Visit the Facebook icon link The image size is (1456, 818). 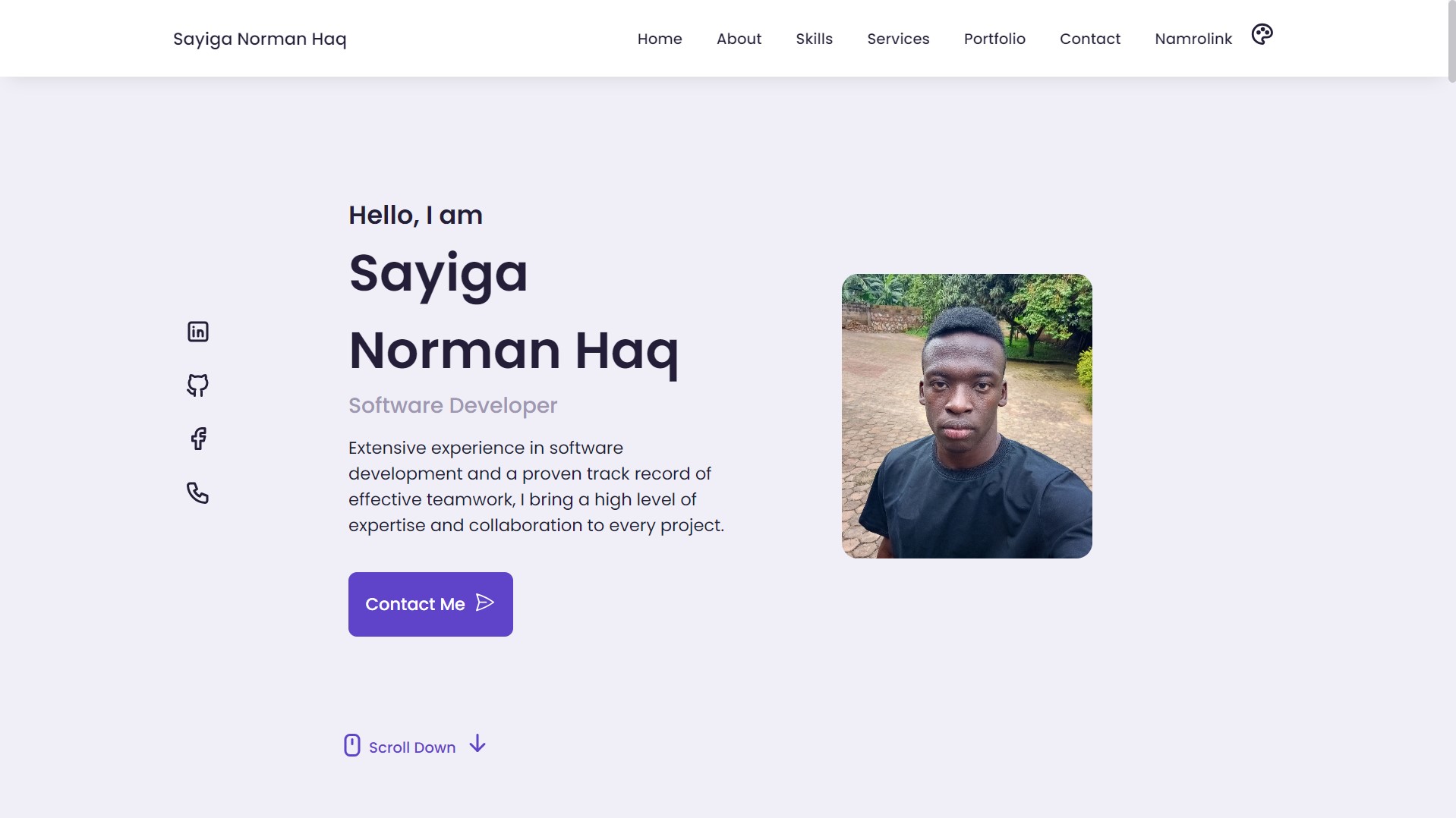198,439
